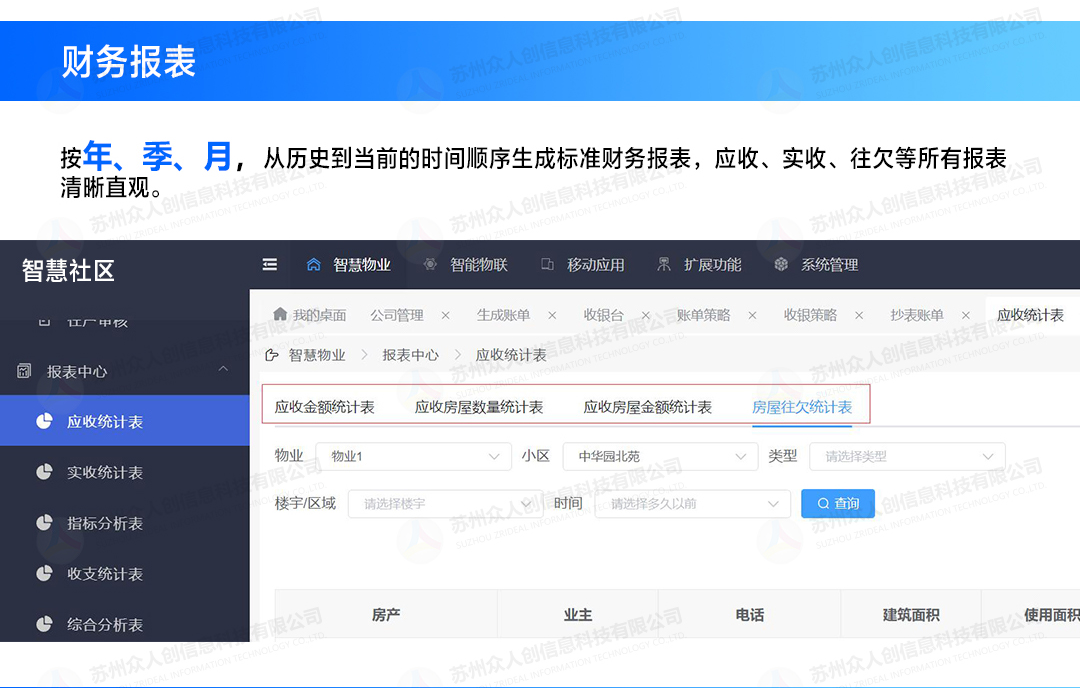Open the 智能物联 top menu
This screenshot has width=1080, height=688.
(466, 265)
